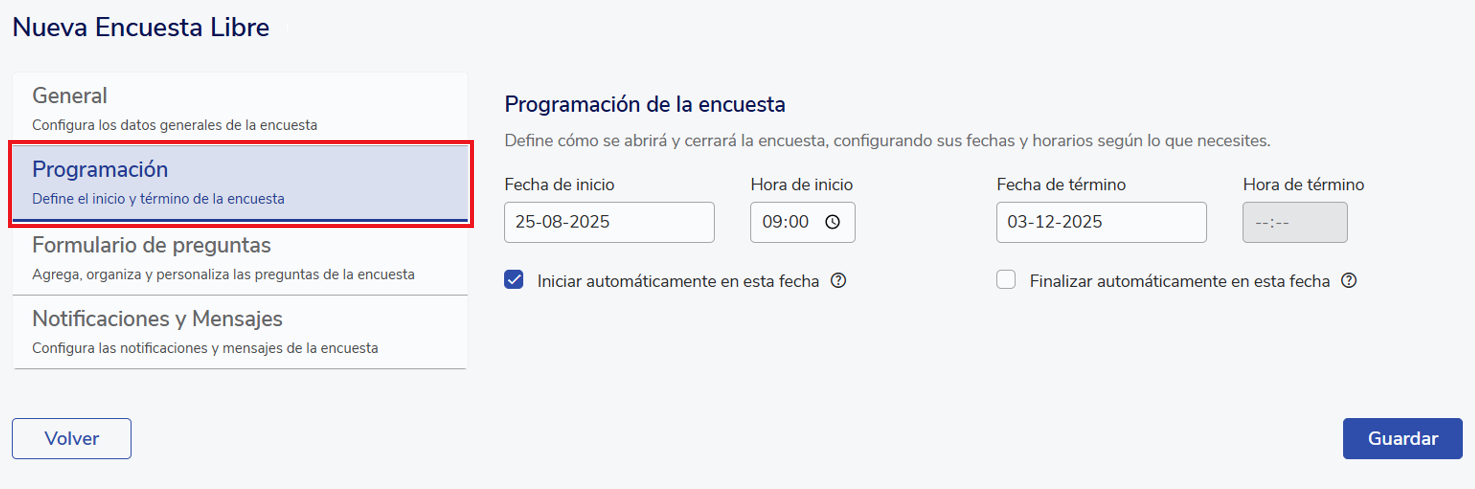Viewport: 1475px width, 489px height.
Task: Click the Programación de la encuesta heading
Action: pyautogui.click(x=645, y=104)
